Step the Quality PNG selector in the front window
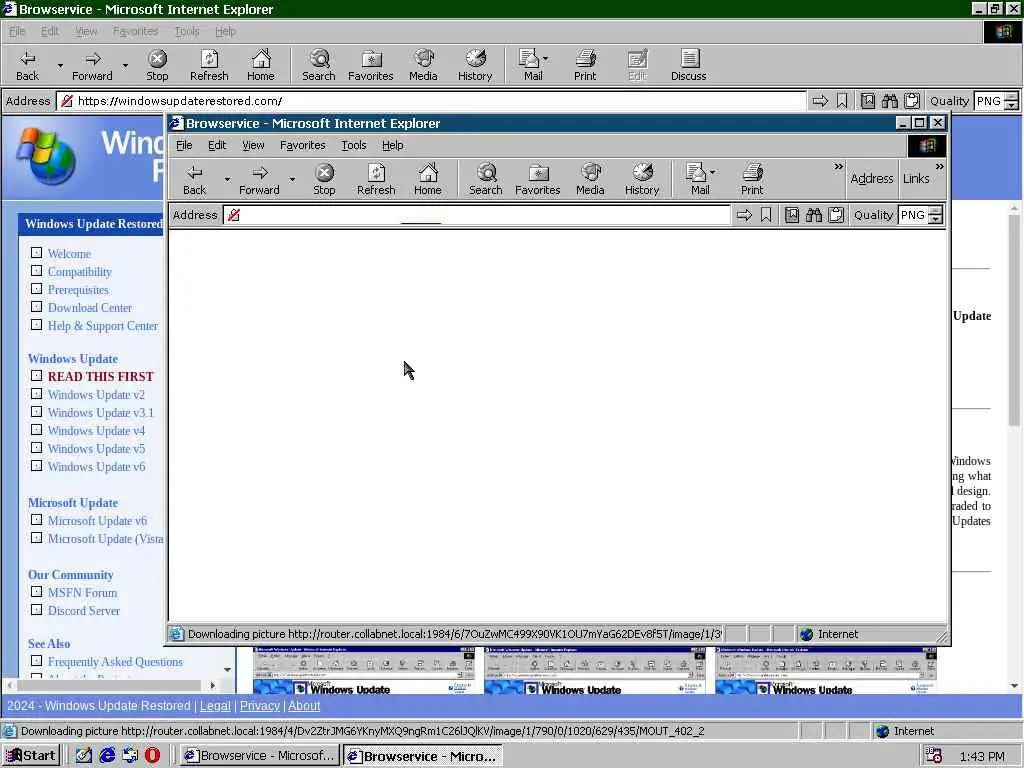 click(x=935, y=215)
